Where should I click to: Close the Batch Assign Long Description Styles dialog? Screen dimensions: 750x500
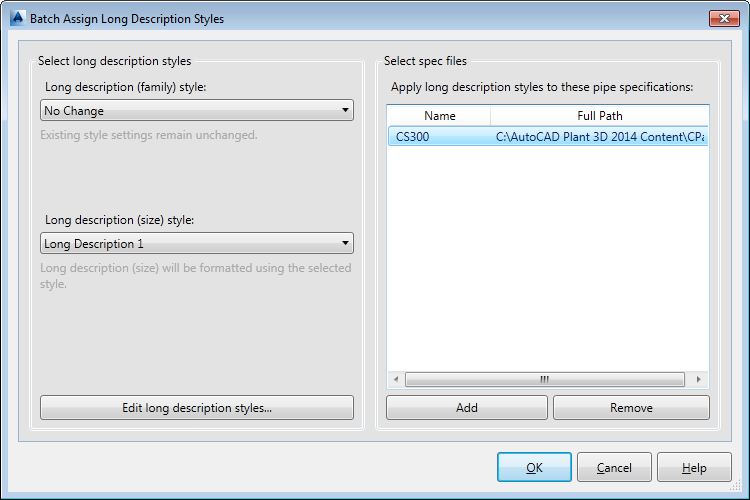pos(724,18)
